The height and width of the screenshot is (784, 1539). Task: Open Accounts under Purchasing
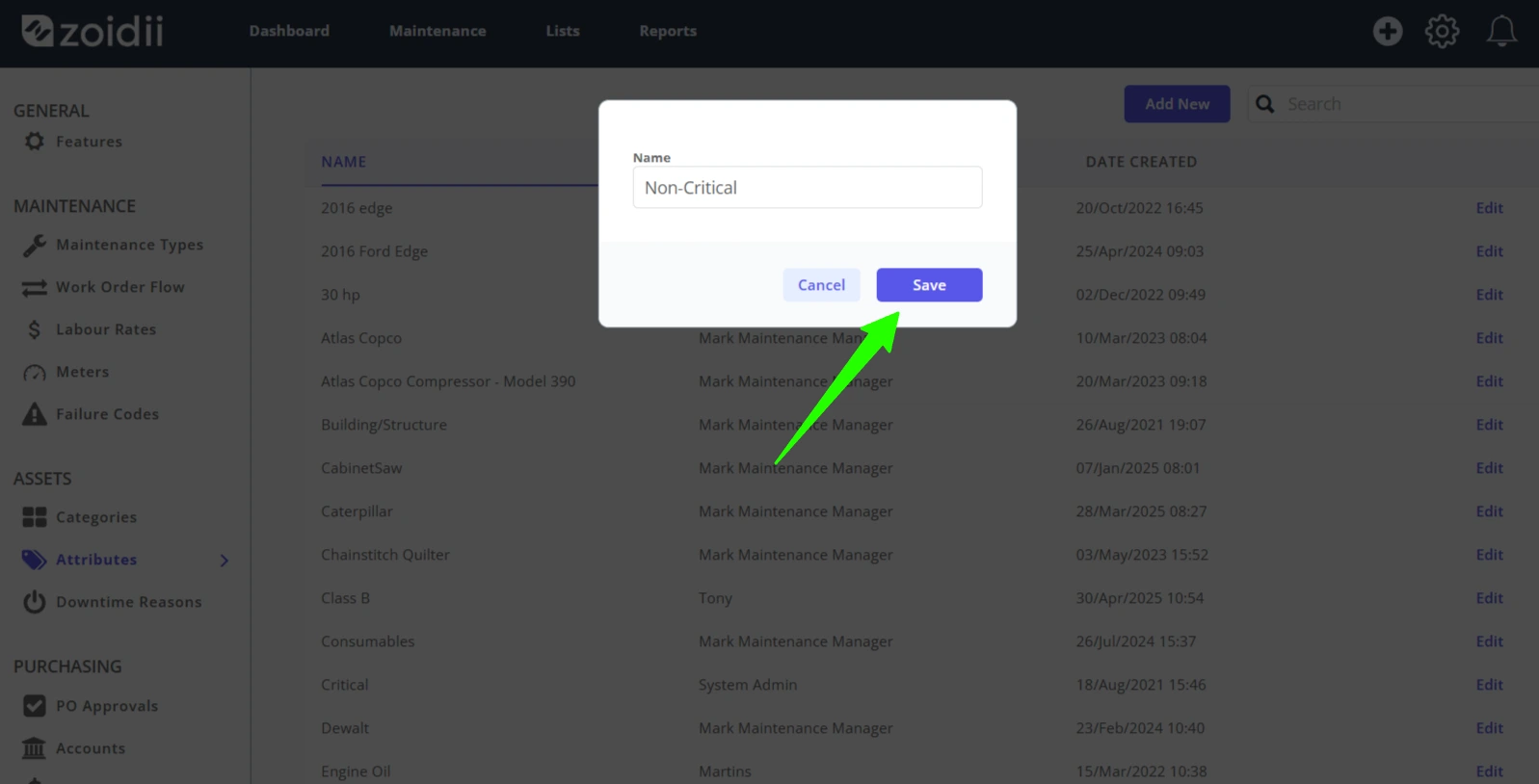91,748
